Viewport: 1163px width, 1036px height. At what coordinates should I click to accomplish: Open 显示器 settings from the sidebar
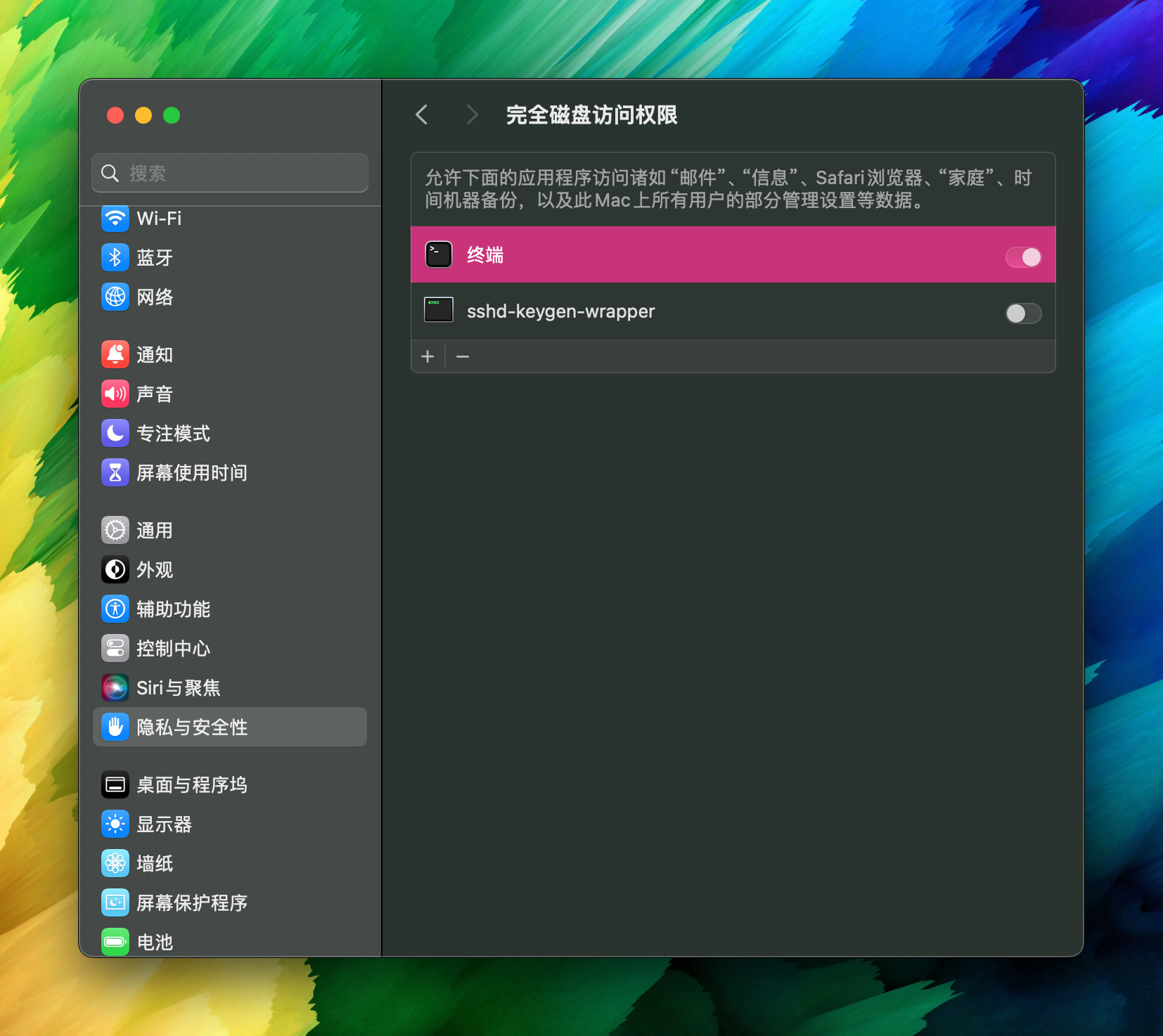point(165,824)
